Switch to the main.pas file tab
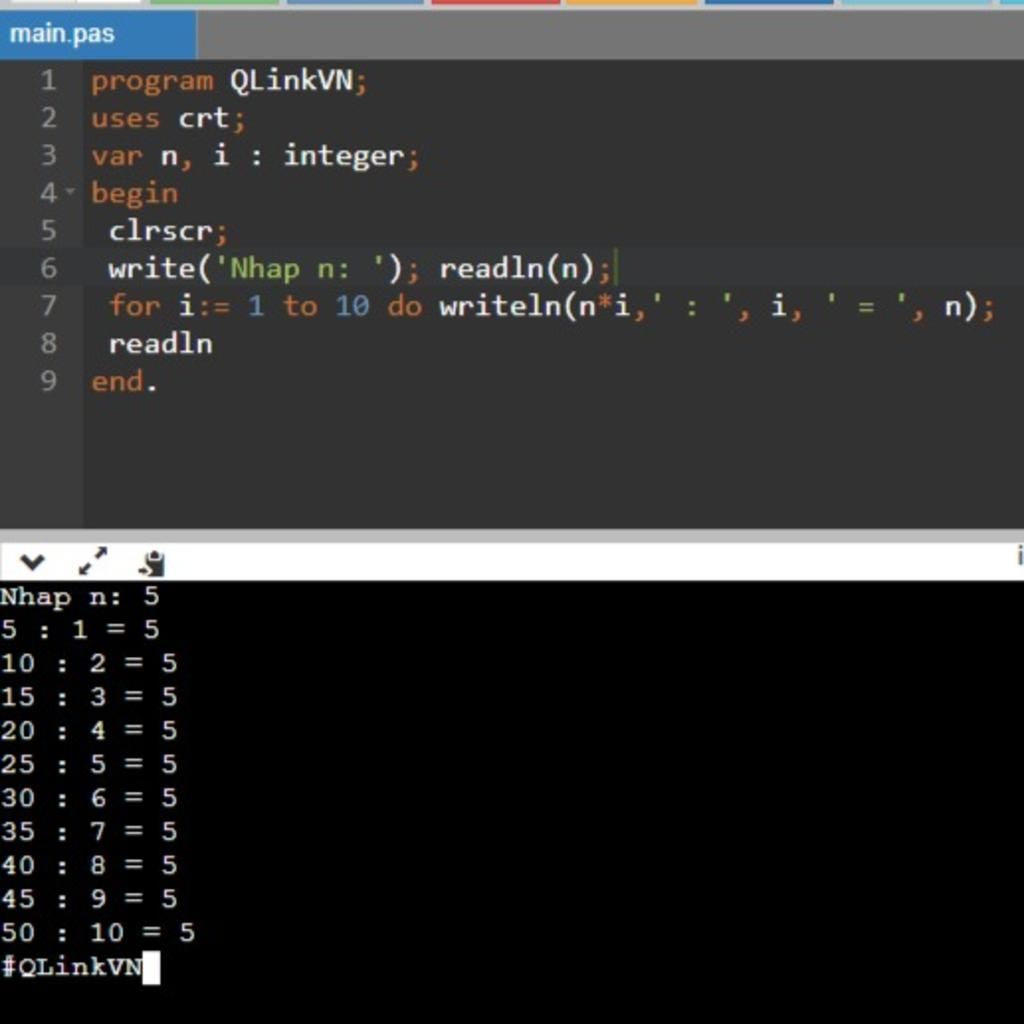1024x1024 pixels. [x=98, y=34]
